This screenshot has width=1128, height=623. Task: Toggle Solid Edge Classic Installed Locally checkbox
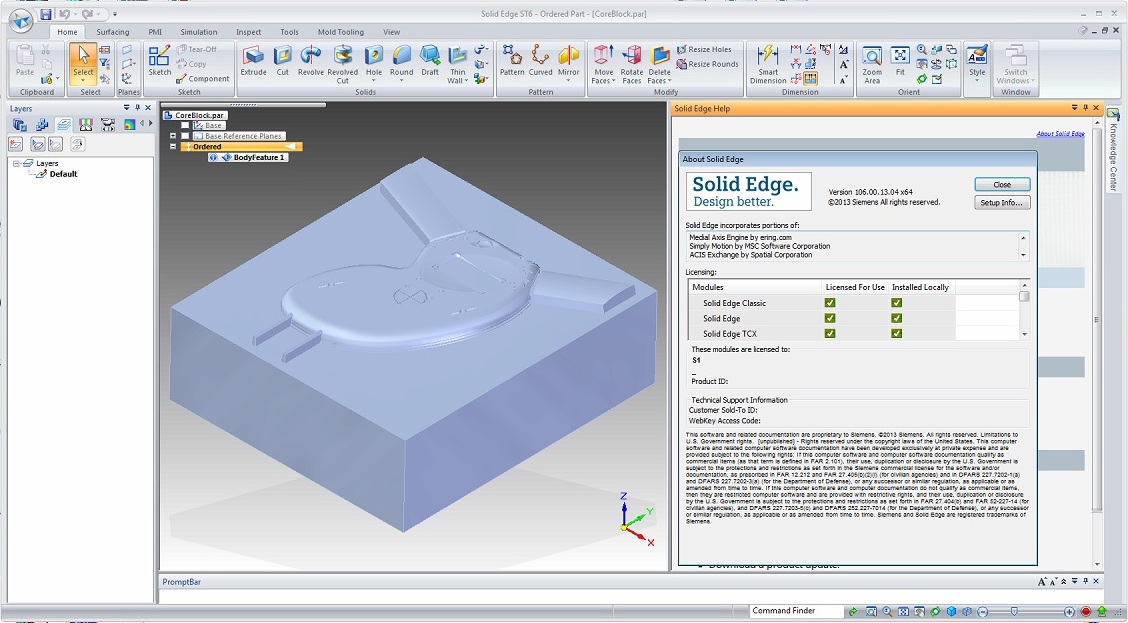coord(896,303)
